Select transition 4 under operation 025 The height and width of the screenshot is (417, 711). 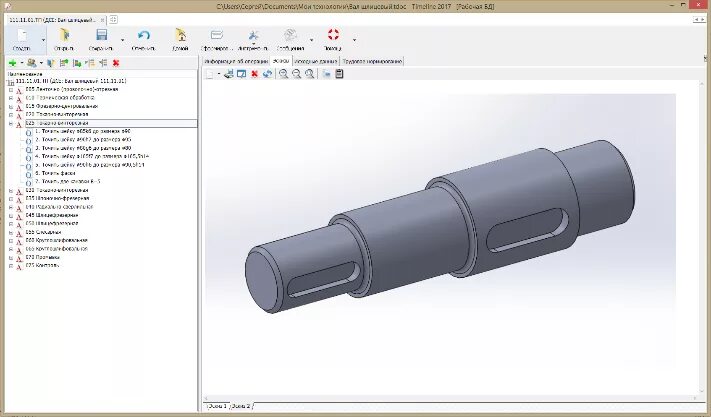pos(92,156)
